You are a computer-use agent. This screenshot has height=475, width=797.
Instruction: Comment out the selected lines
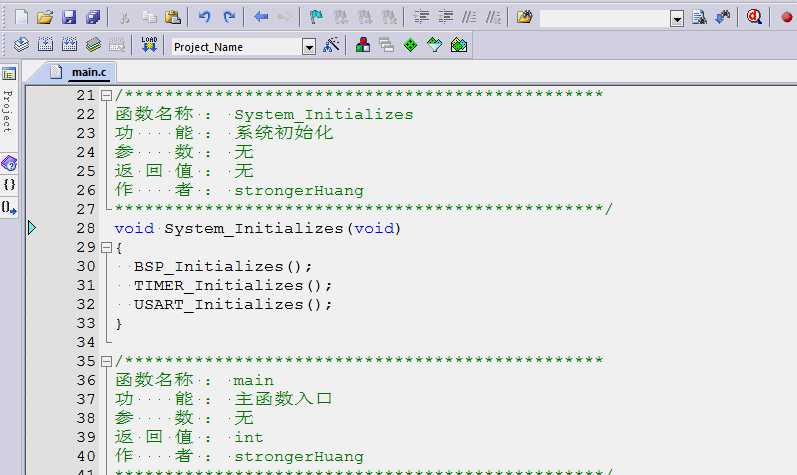(469, 17)
